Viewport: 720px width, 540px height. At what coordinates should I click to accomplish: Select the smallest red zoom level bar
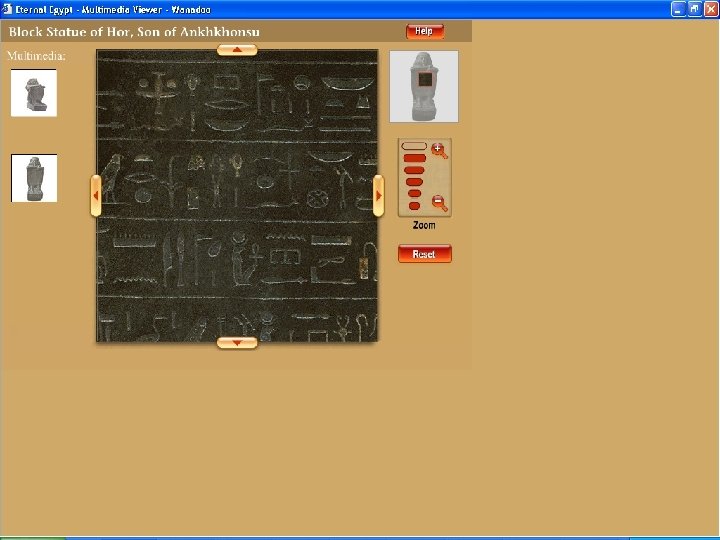[x=414, y=206]
